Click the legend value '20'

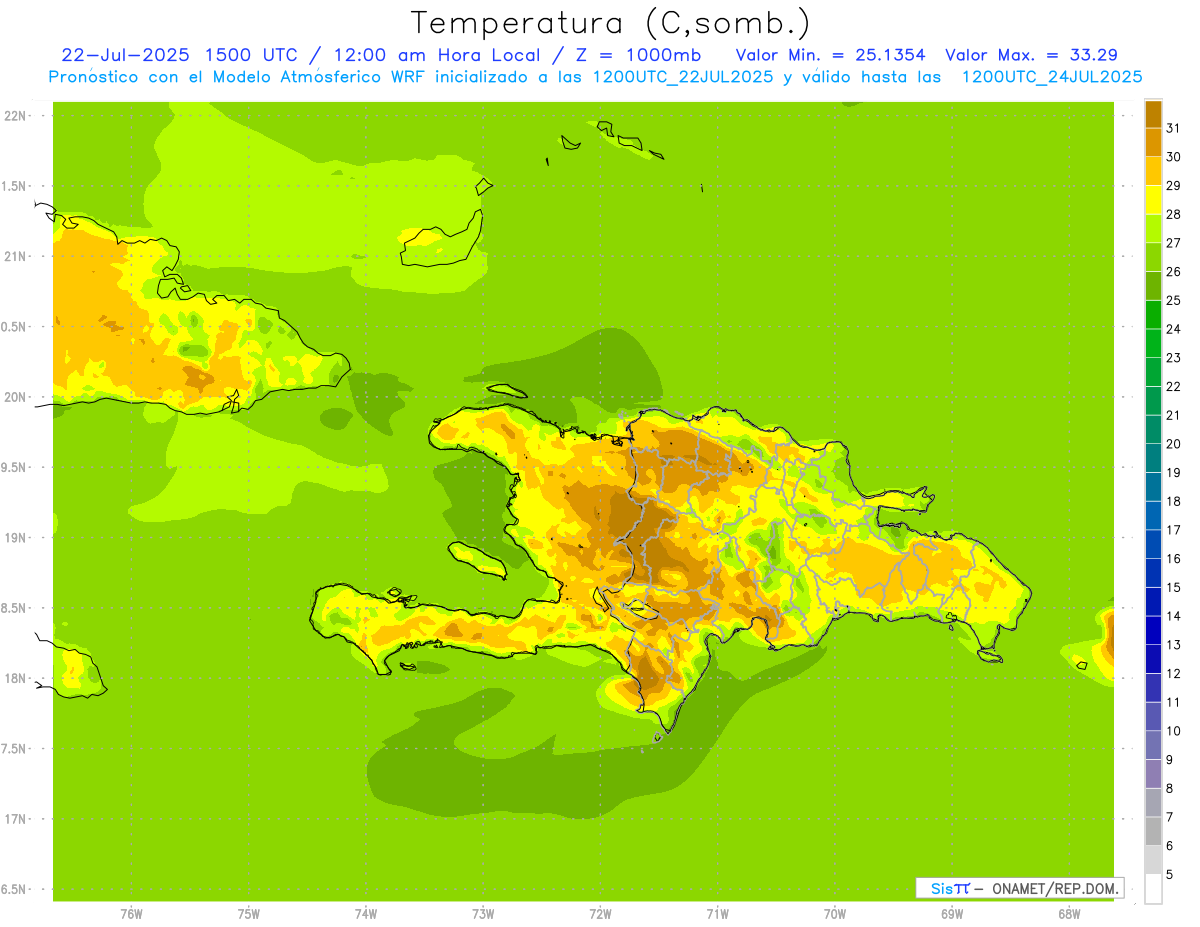pos(1173,444)
